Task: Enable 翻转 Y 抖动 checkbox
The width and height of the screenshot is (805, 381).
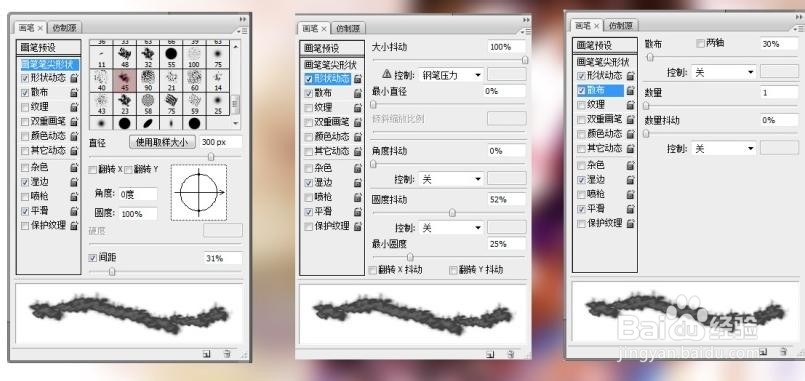Action: pyautogui.click(x=453, y=270)
